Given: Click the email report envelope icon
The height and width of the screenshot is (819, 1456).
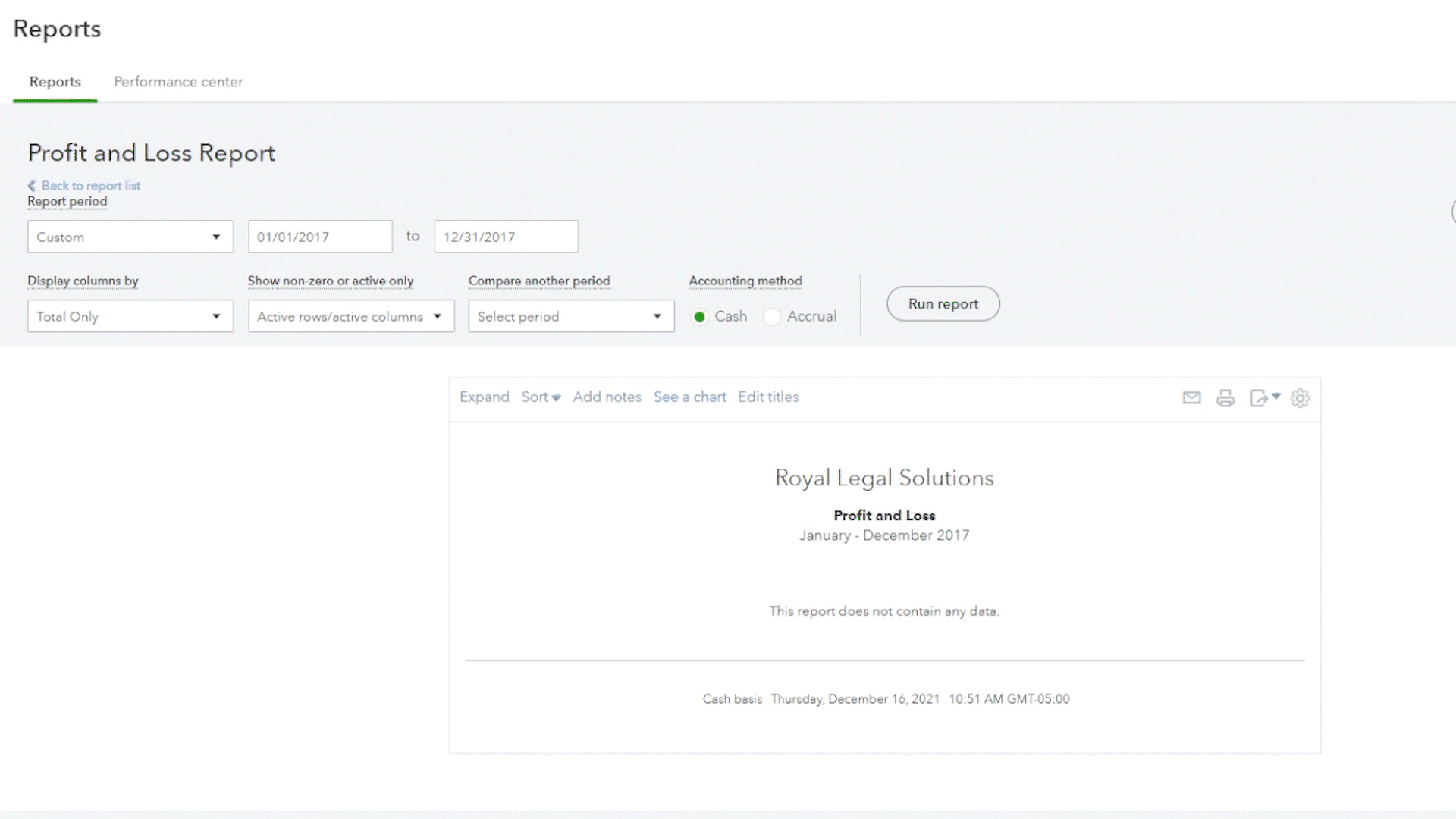Looking at the screenshot, I should point(1191,397).
